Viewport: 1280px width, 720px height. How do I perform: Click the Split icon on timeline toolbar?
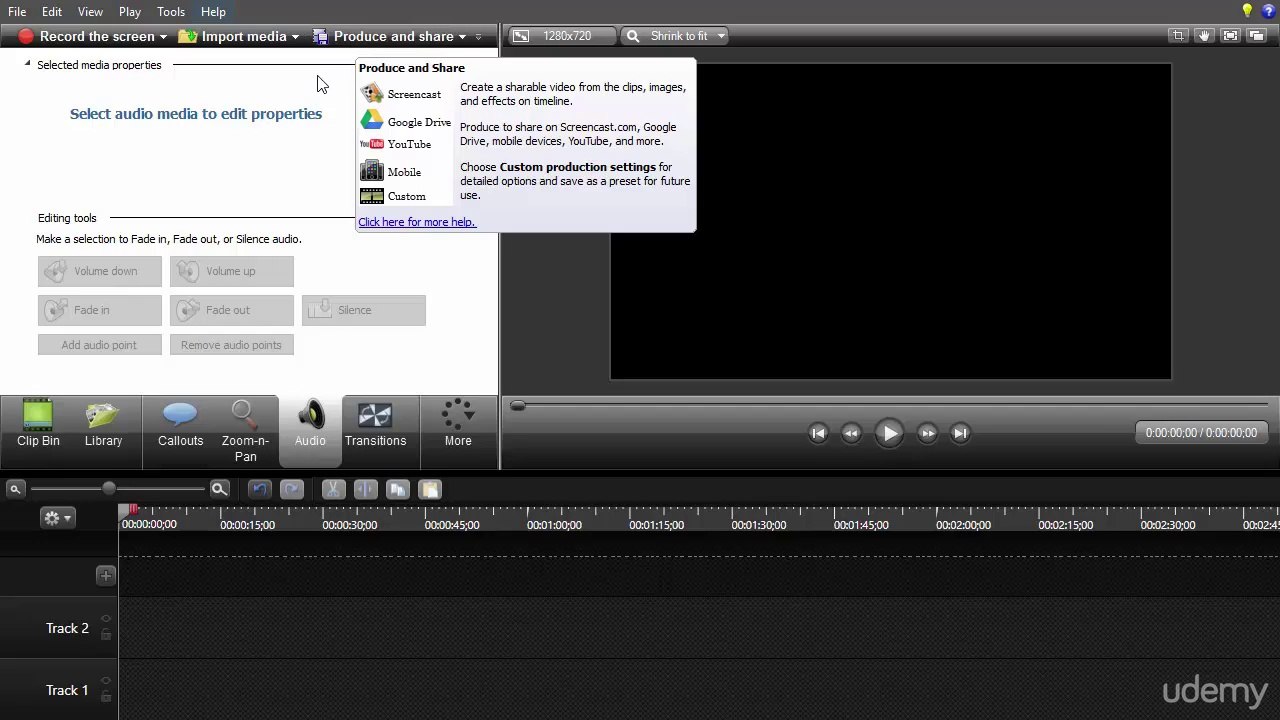(x=365, y=489)
